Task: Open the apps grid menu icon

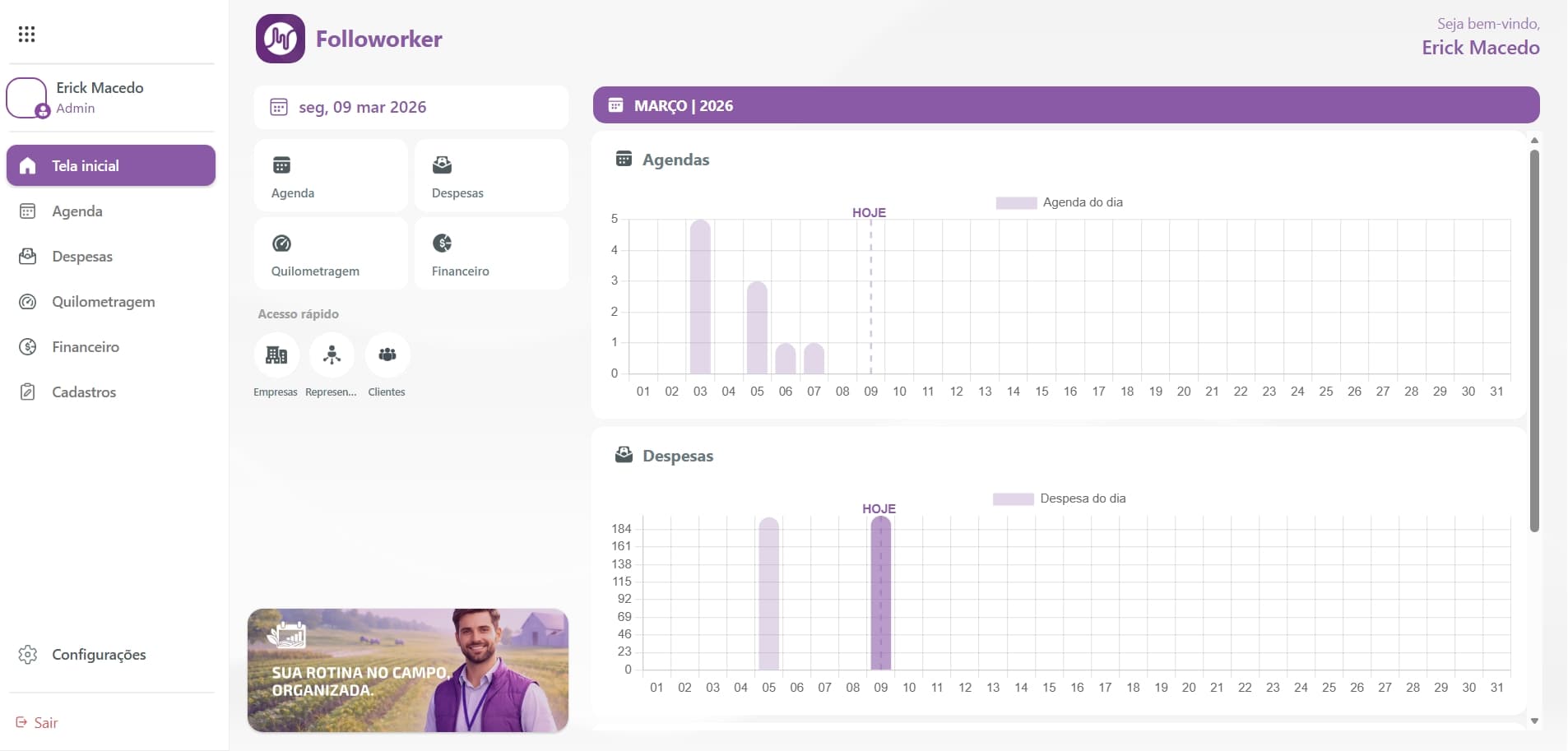Action: click(x=26, y=34)
